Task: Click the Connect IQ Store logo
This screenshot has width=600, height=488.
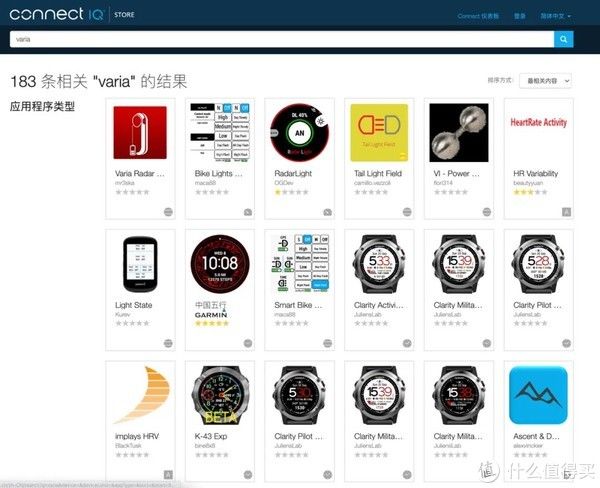Action: [72, 14]
